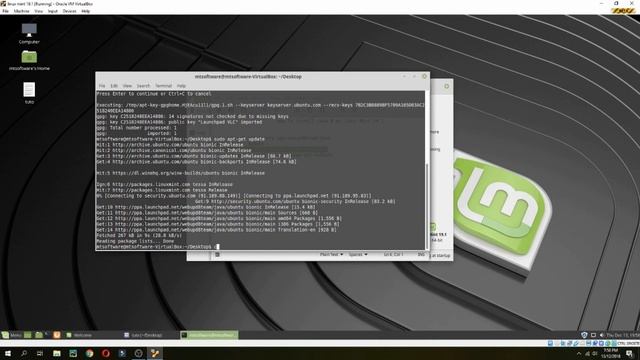Viewport: 640px width, 360px height.
Task: Open the Computer desktop icon
Action: click(29, 33)
